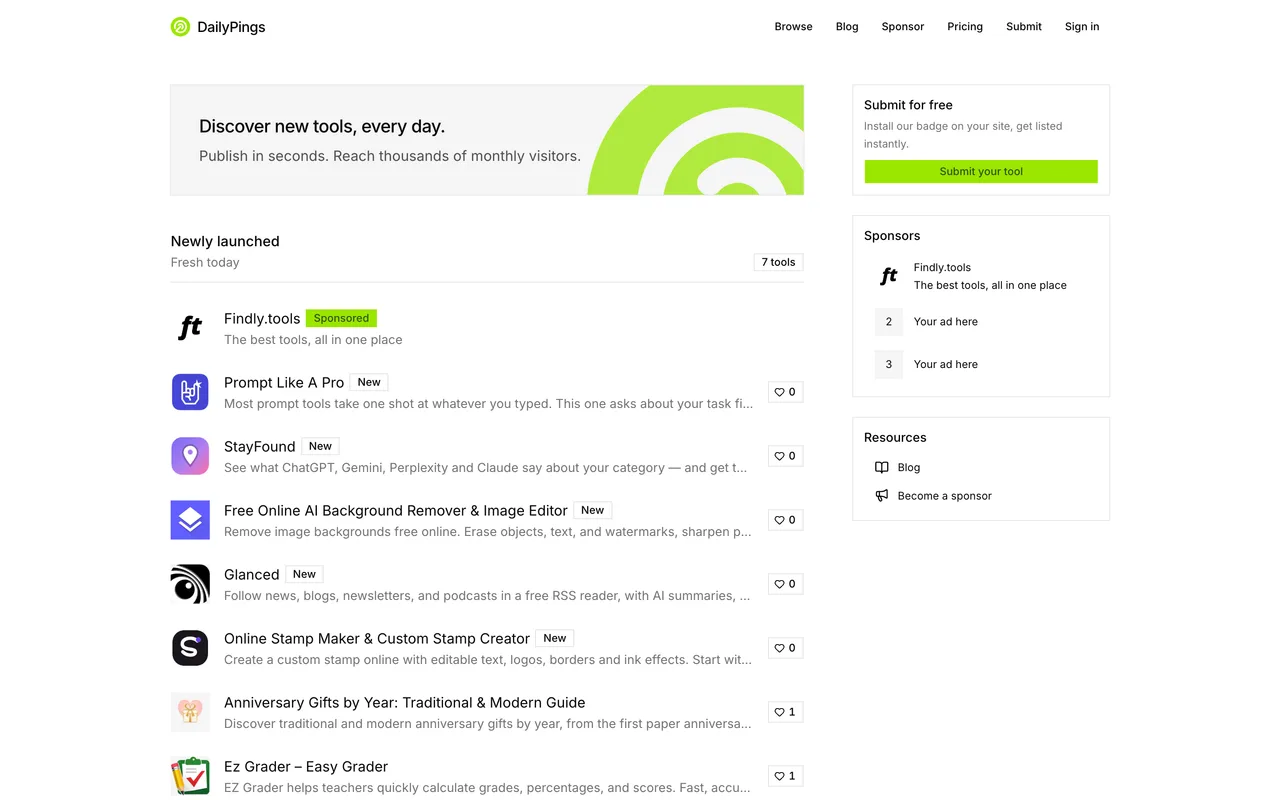The image size is (1280, 800).
Task: Open the Prompt Like A Pro app icon
Action: [190, 392]
